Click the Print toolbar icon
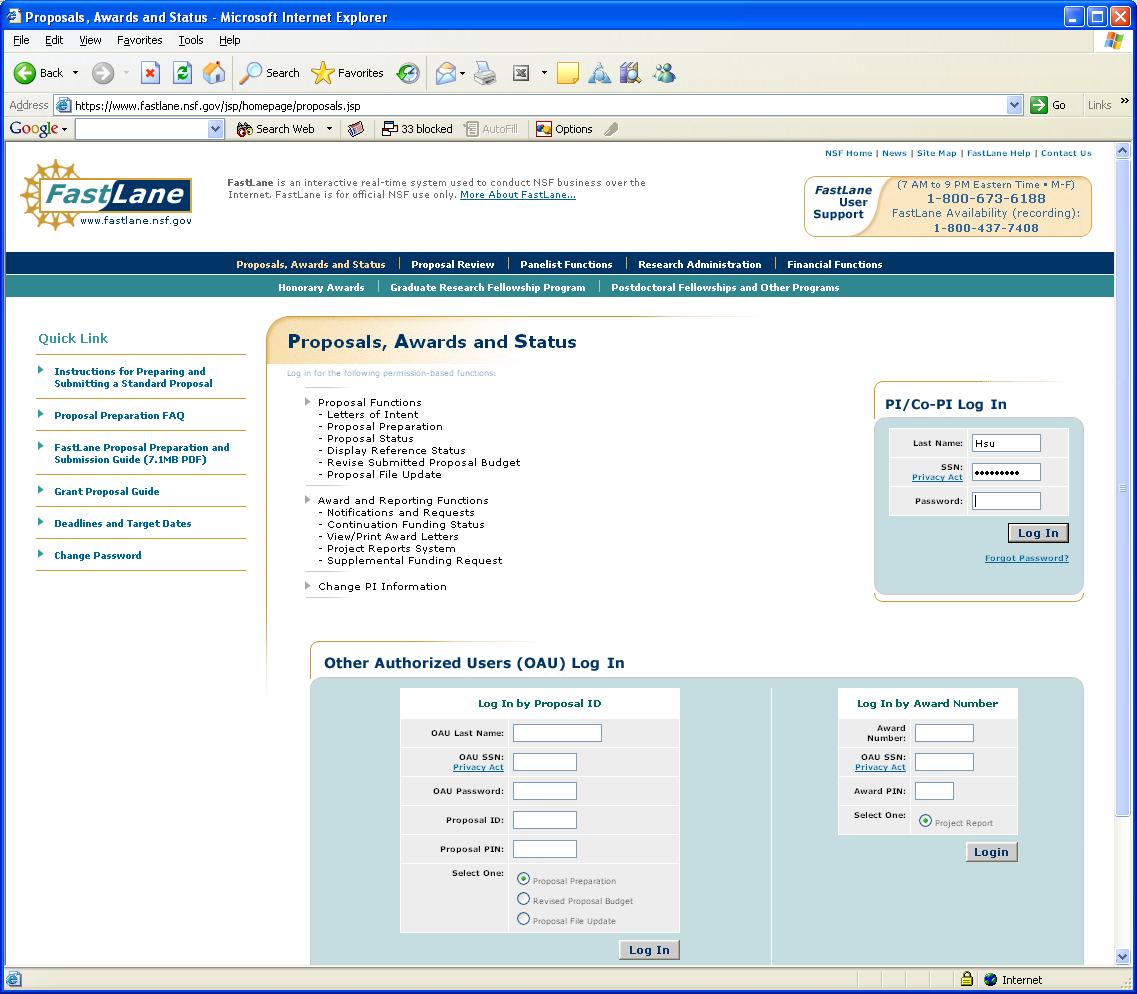 [485, 73]
